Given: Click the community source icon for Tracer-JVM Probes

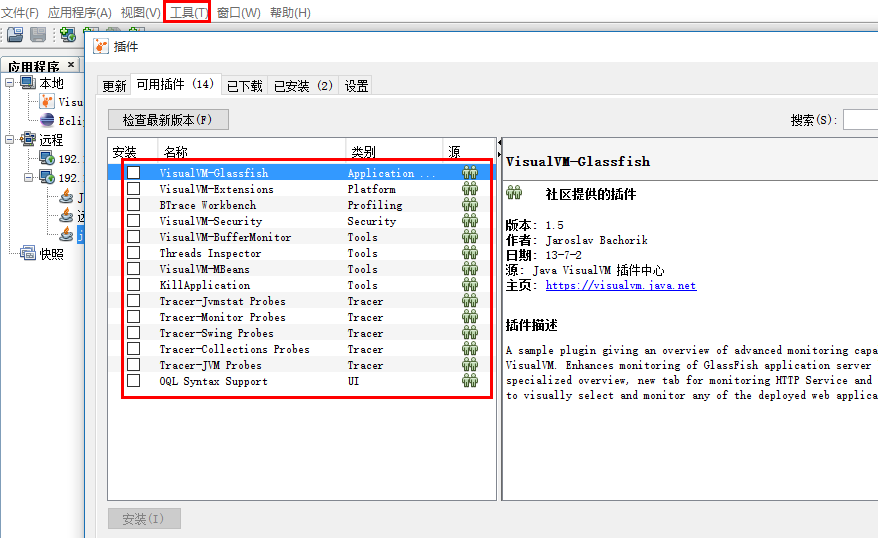Looking at the screenshot, I should pos(470,365).
